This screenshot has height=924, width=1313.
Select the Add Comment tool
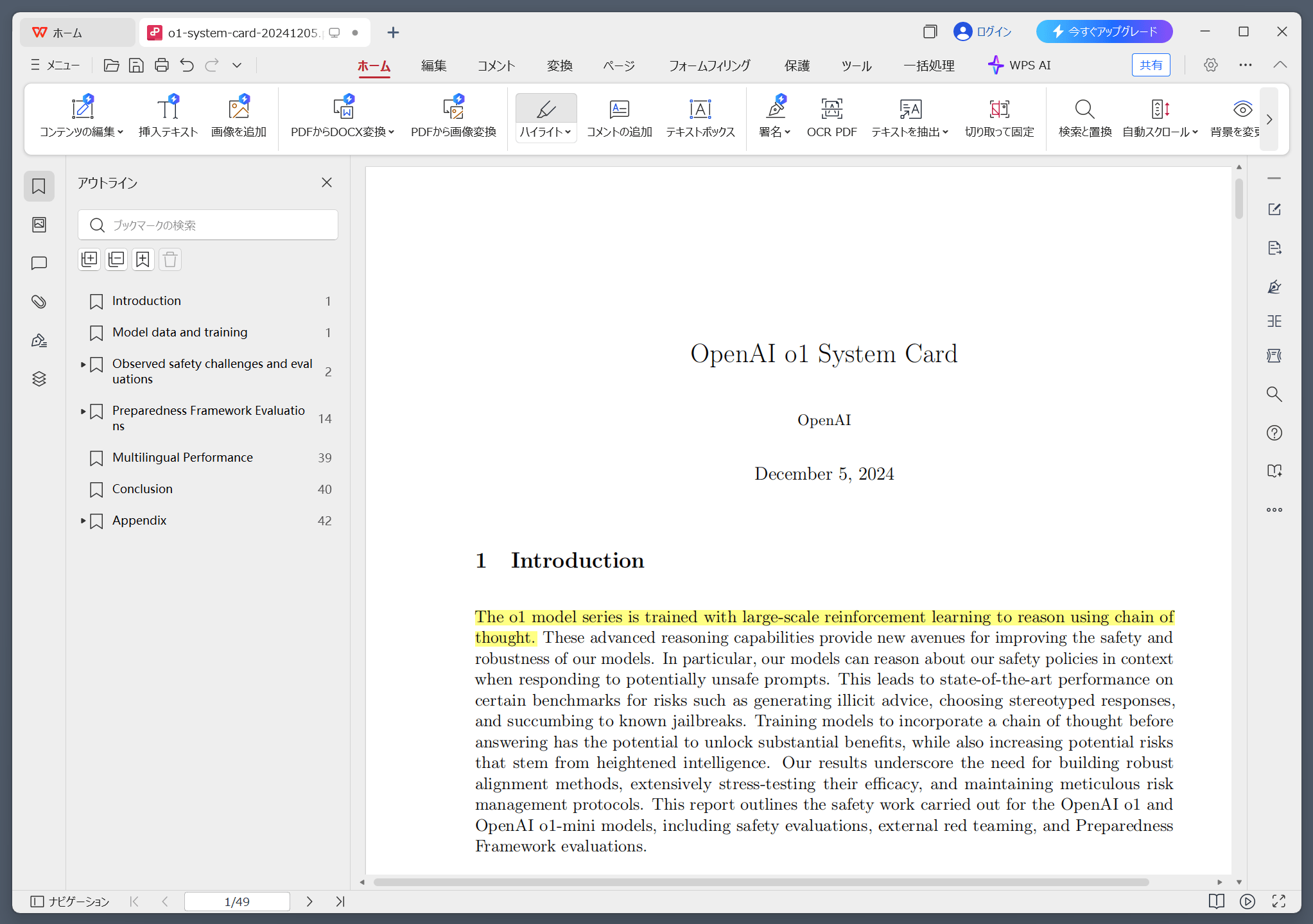pyautogui.click(x=619, y=118)
